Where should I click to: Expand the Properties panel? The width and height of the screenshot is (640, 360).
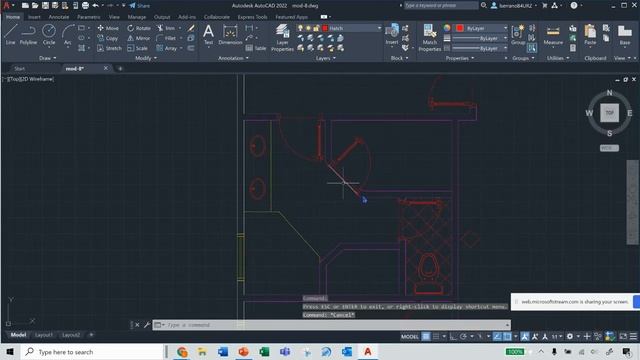click(x=460, y=58)
